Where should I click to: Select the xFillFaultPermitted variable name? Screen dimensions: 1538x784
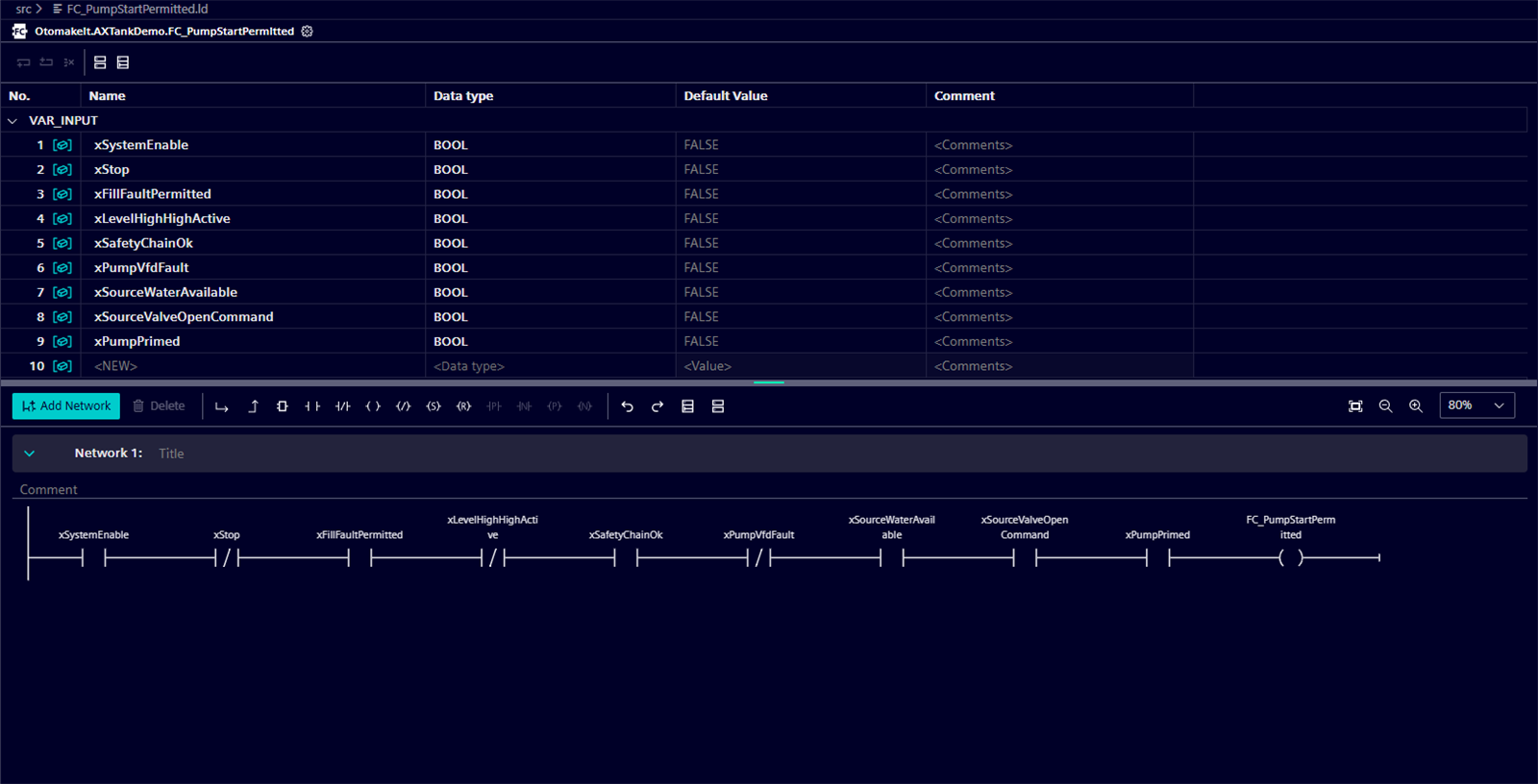tap(153, 194)
